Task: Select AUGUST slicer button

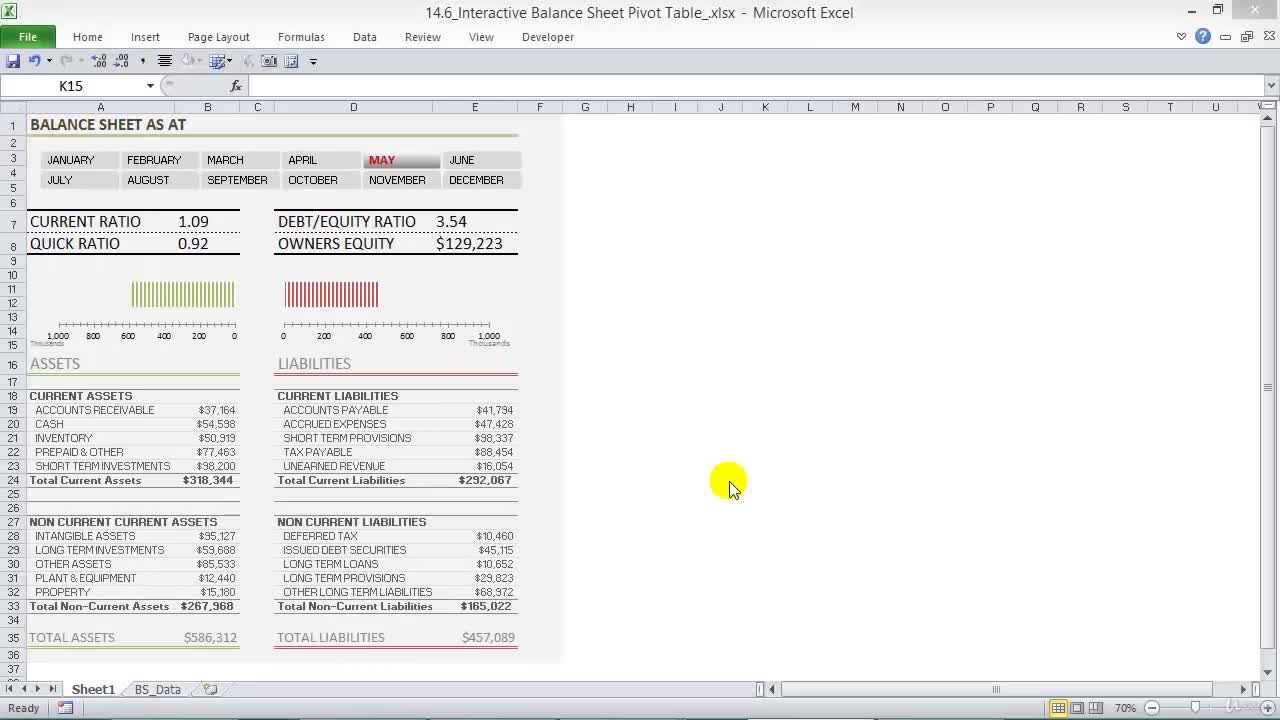Action: [x=160, y=180]
